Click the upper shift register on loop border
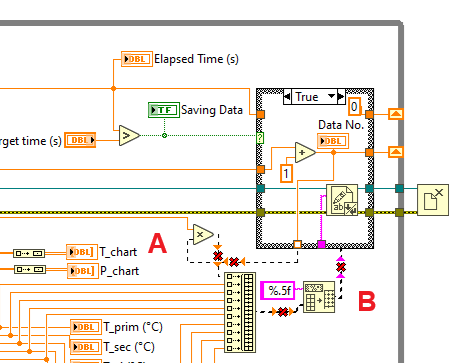Viewport: 449px width, 363px height. [x=396, y=114]
